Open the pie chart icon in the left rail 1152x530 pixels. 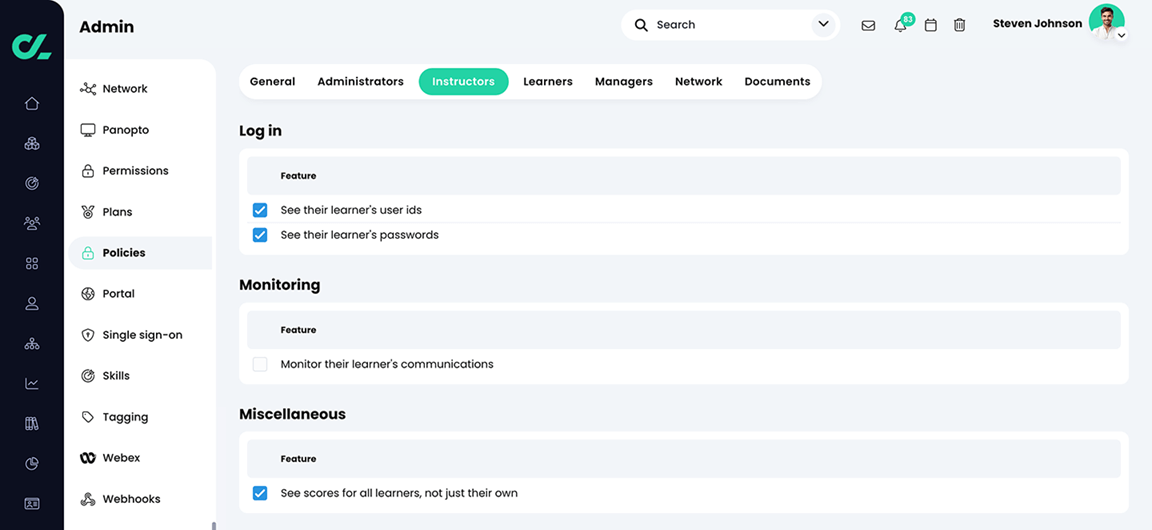(32, 464)
